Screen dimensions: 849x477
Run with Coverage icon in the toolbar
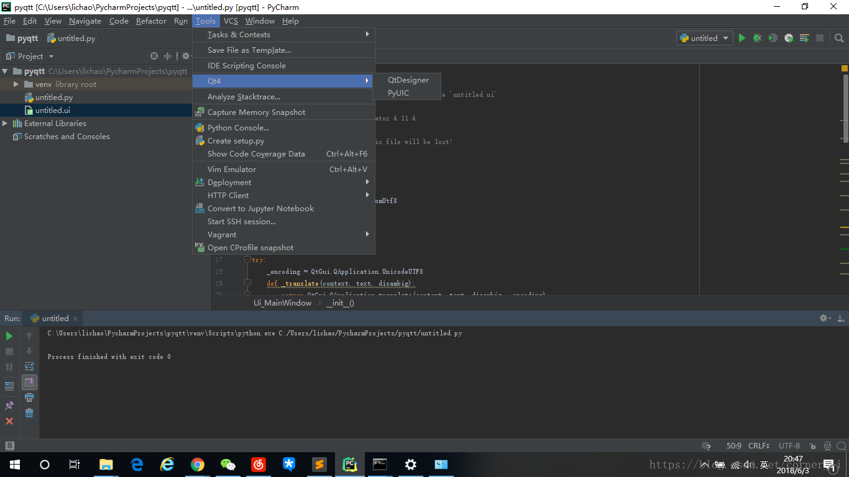[773, 38]
